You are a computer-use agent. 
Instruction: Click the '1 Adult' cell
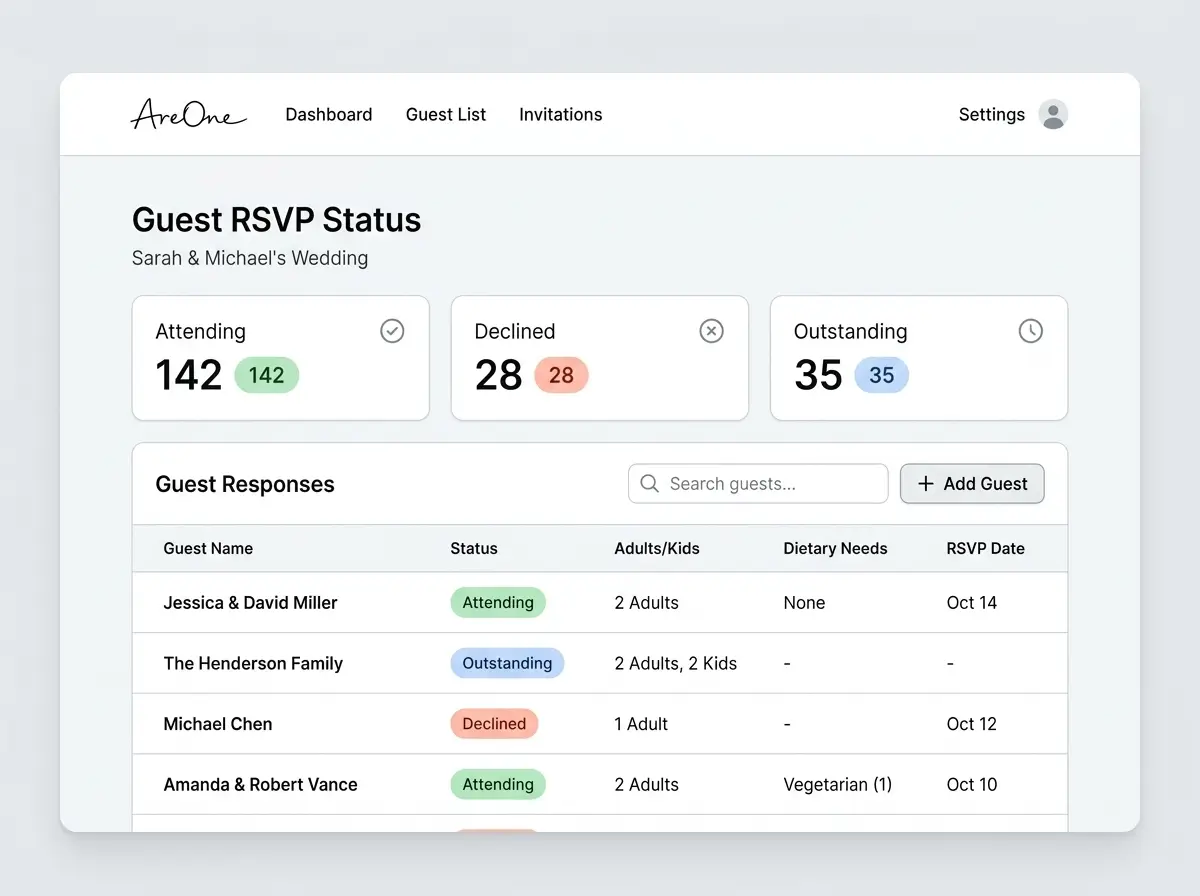pyautogui.click(x=641, y=724)
